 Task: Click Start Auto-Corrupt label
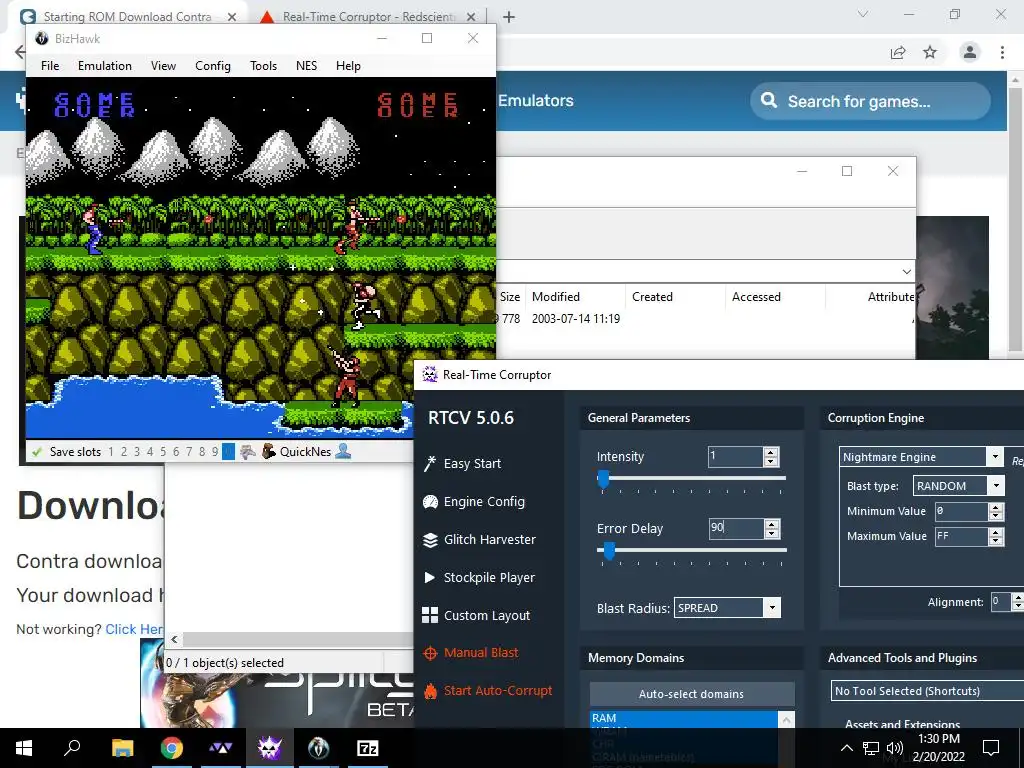pyautogui.click(x=498, y=690)
